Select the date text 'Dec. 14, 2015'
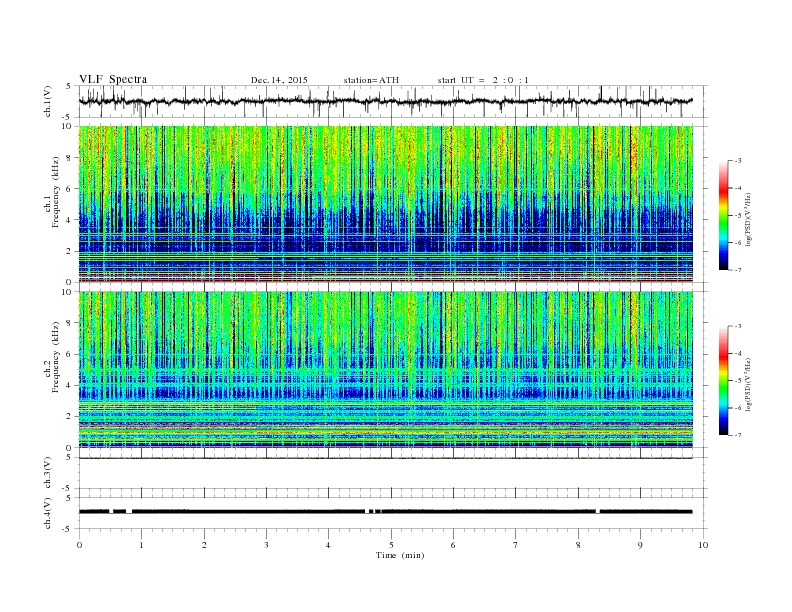The width and height of the screenshot is (792, 612). click(279, 80)
